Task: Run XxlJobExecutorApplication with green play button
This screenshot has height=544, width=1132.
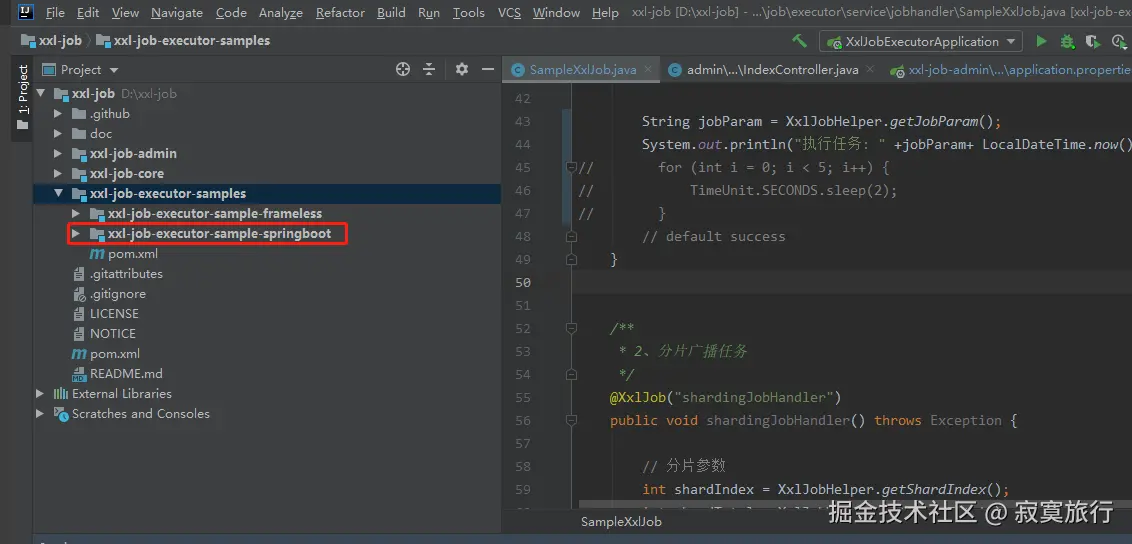Action: 1041,41
